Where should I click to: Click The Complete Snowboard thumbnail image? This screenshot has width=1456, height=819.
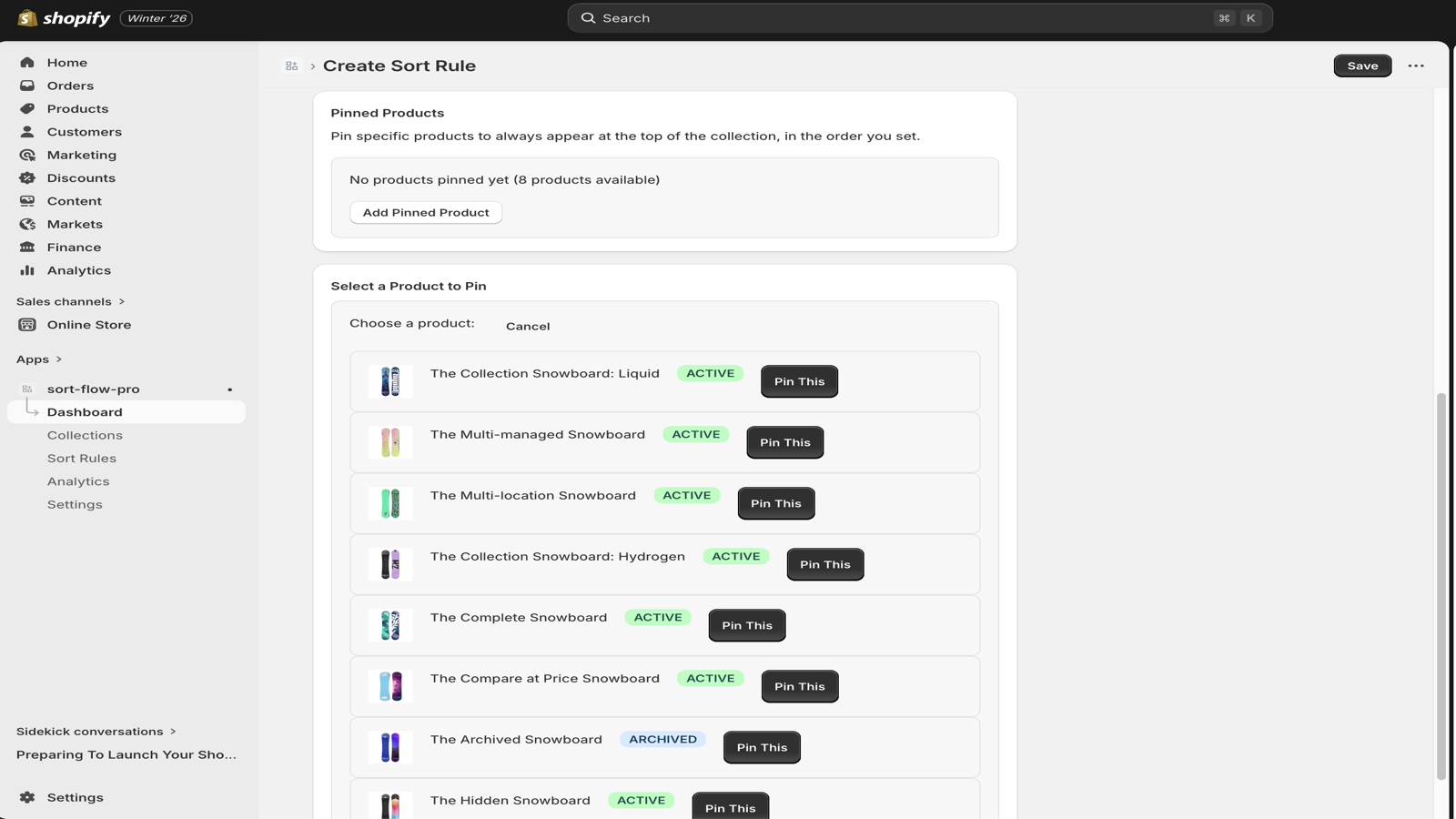coord(389,625)
